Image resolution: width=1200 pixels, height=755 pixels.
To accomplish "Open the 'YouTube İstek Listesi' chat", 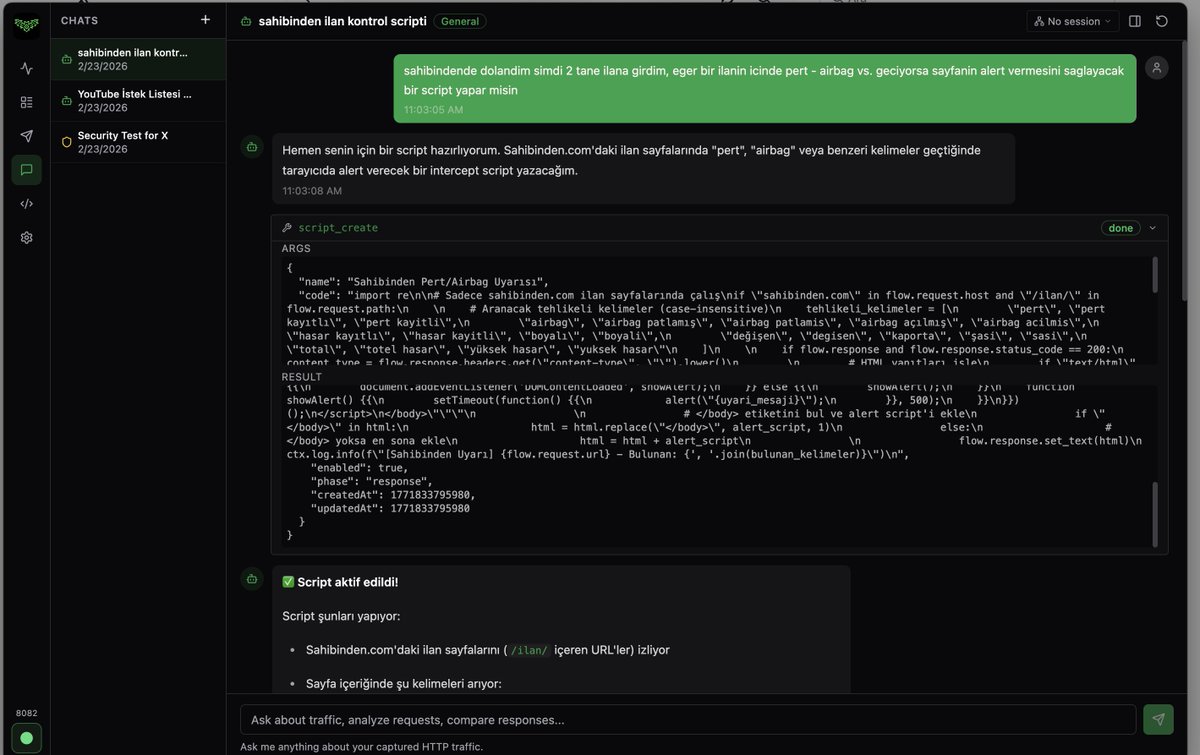I will (138, 101).
